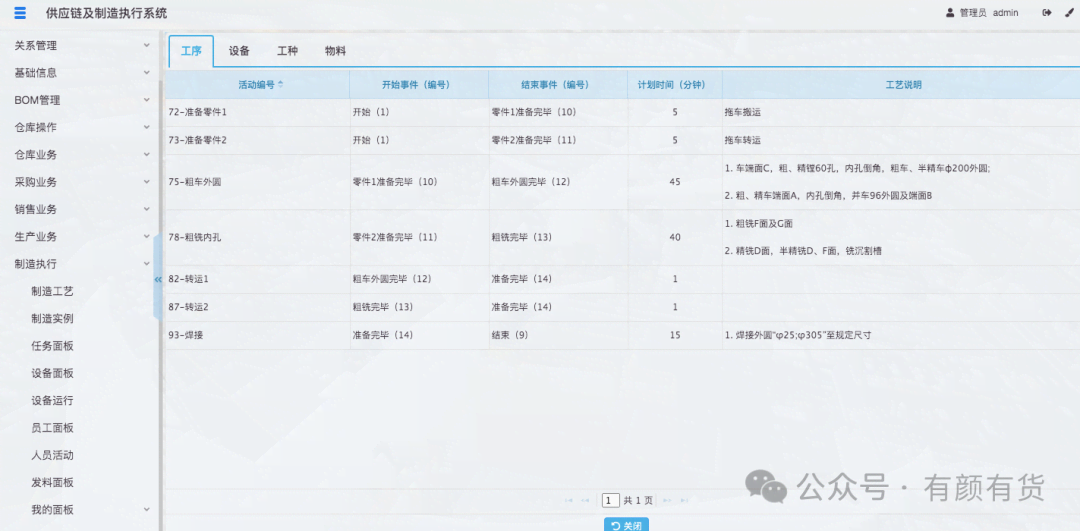Open the theme brush icon
Image resolution: width=1080 pixels, height=531 pixels.
click(x=1067, y=13)
